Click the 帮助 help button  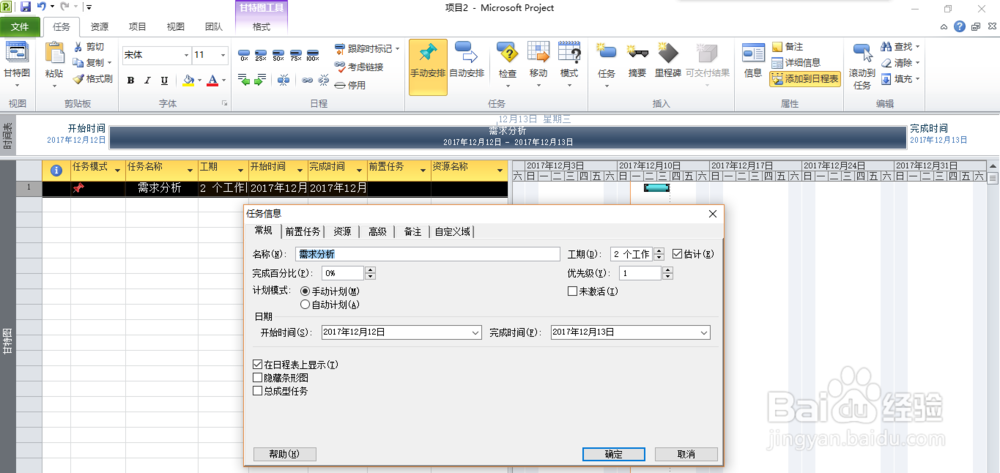(x=284, y=455)
